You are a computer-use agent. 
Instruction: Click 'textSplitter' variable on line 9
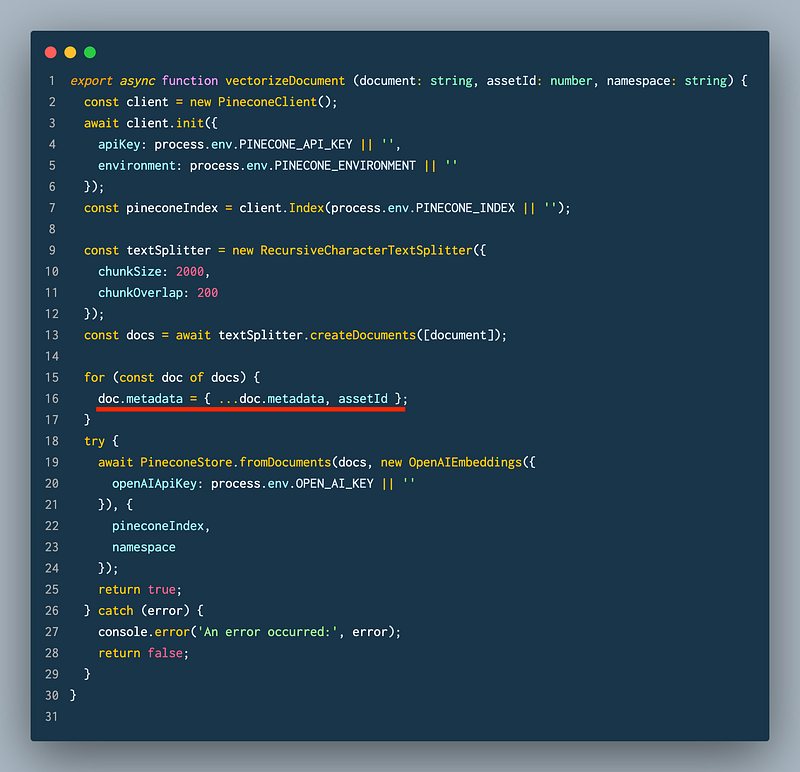click(x=168, y=251)
